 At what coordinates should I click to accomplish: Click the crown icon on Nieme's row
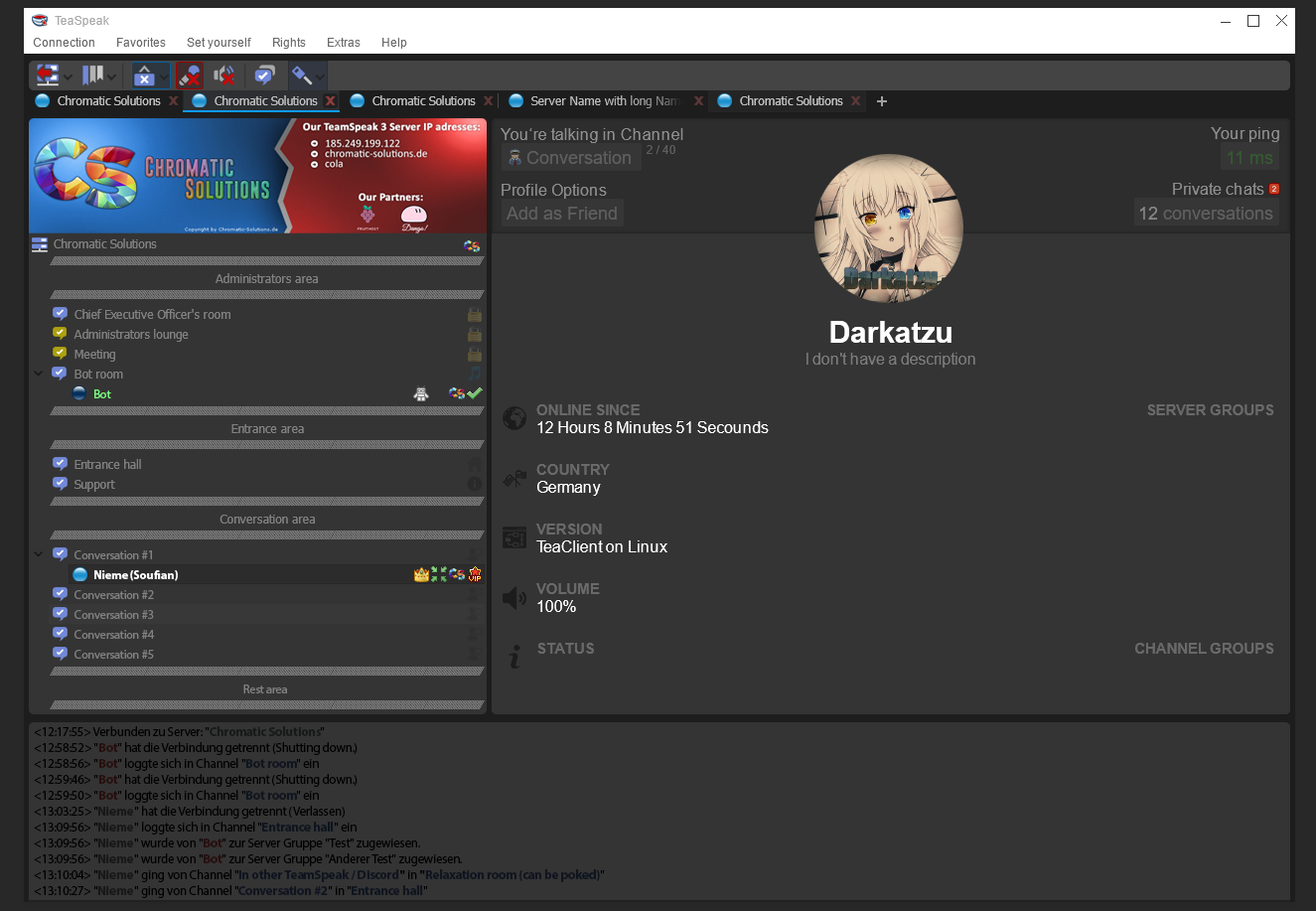click(421, 575)
